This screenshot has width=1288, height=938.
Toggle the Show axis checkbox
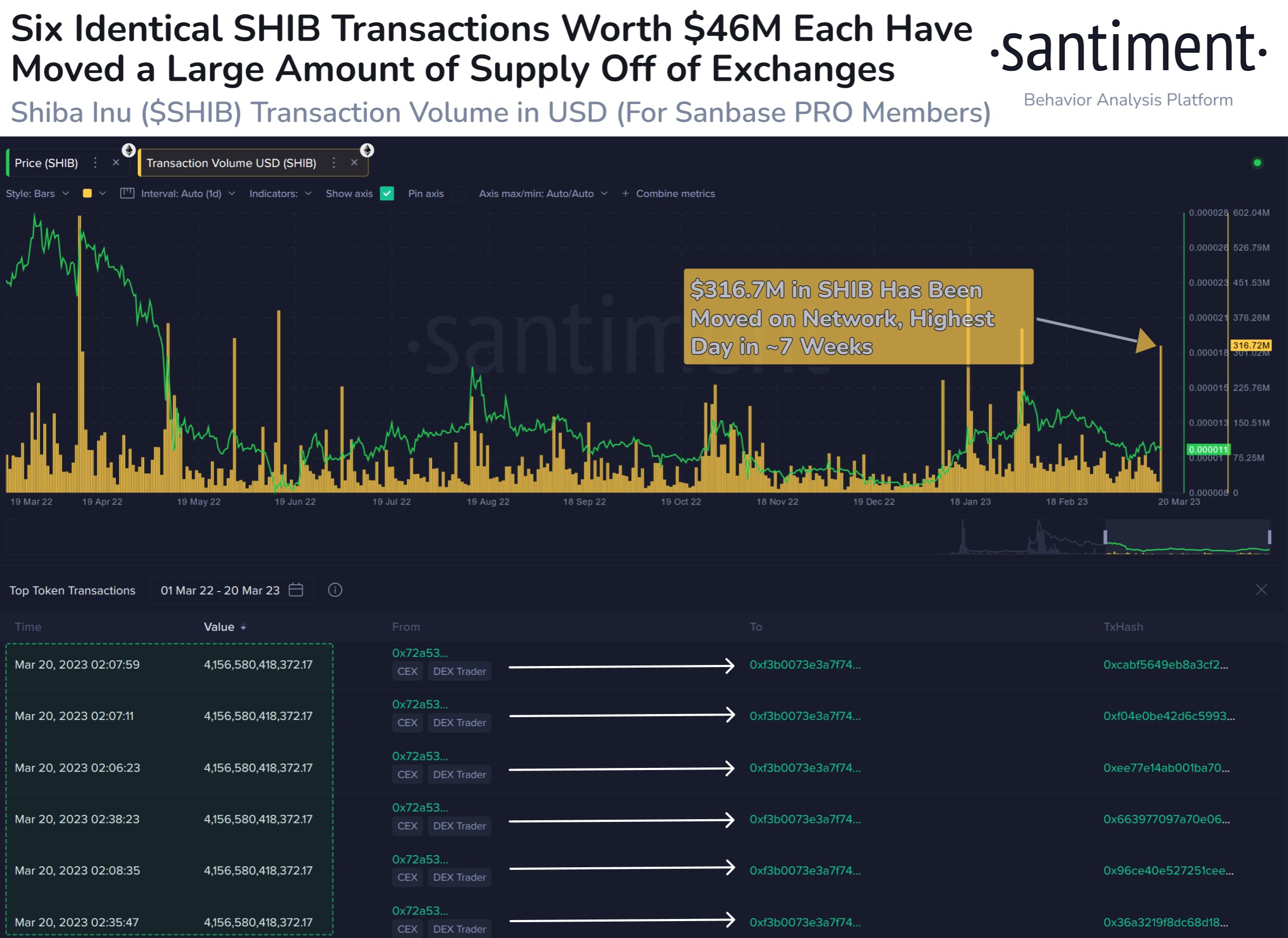click(387, 194)
